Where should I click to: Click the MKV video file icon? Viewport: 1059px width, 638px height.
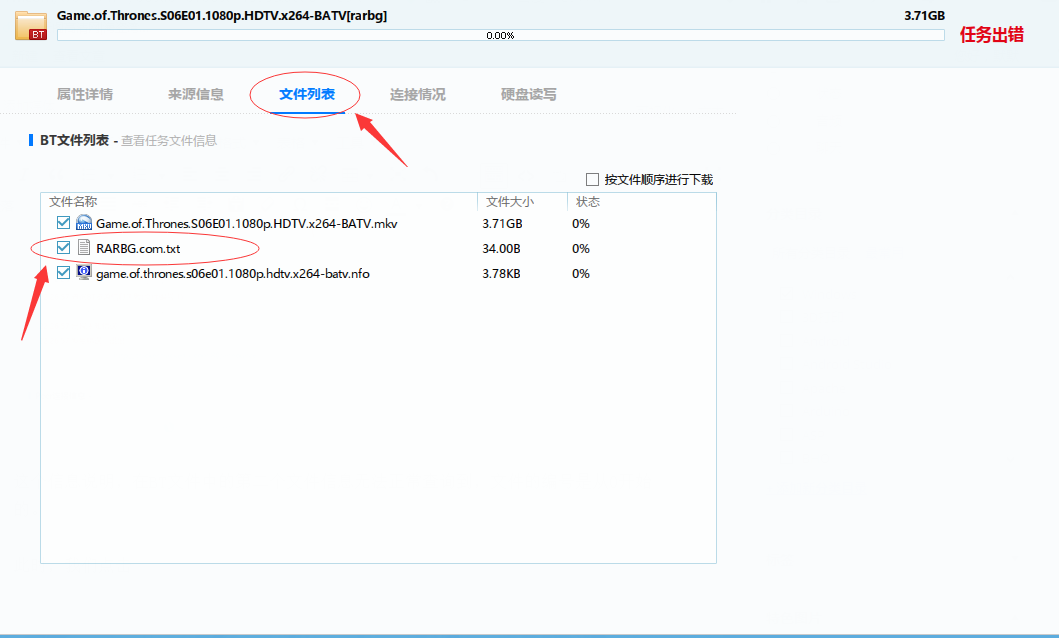84,223
